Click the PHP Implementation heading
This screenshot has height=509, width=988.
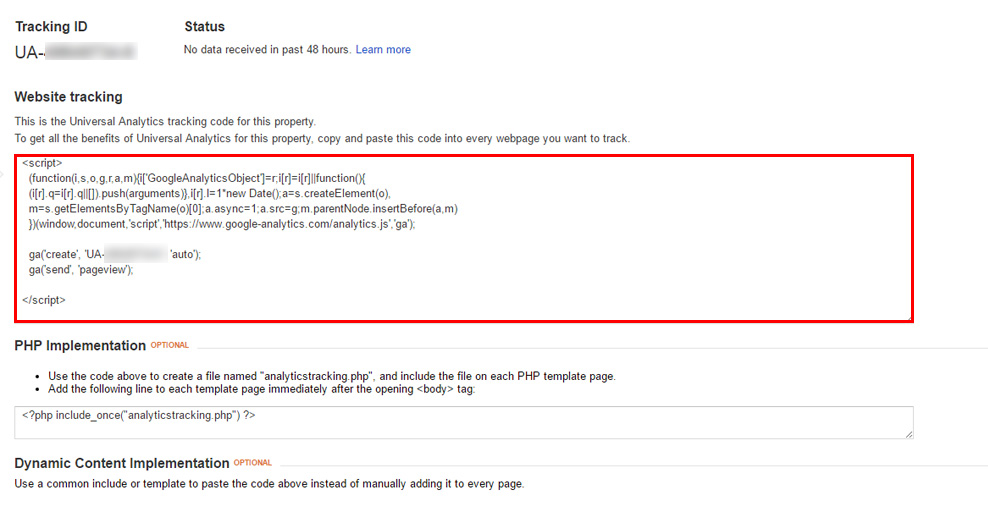[x=80, y=346]
